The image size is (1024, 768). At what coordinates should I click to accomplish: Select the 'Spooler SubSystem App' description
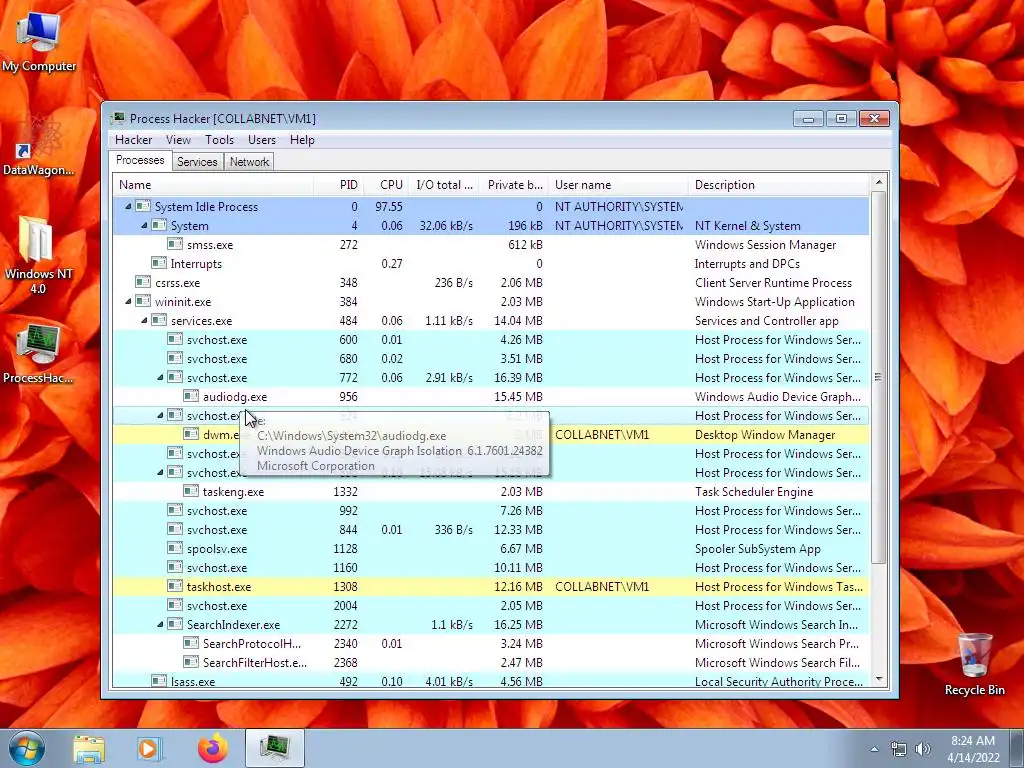758,549
